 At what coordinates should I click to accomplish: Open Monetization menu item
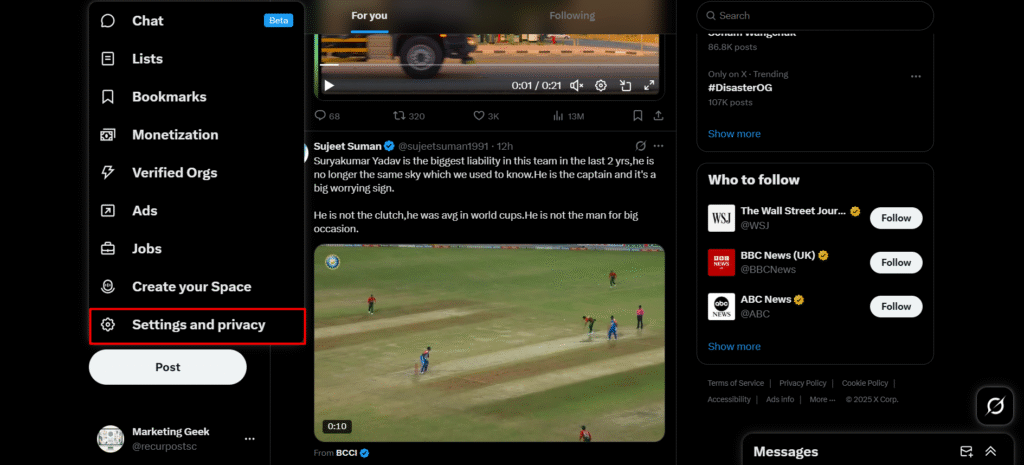coord(197,135)
